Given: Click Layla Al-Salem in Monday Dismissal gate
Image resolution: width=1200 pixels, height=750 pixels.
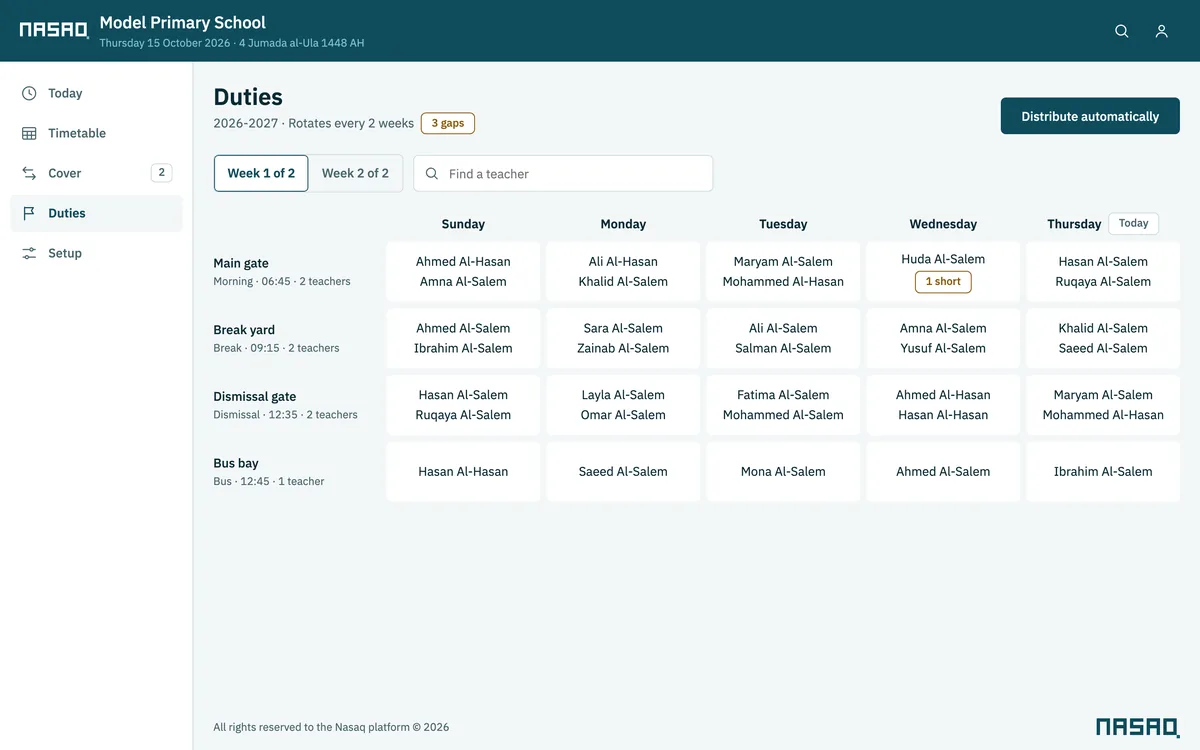Looking at the screenshot, I should coord(623,395).
